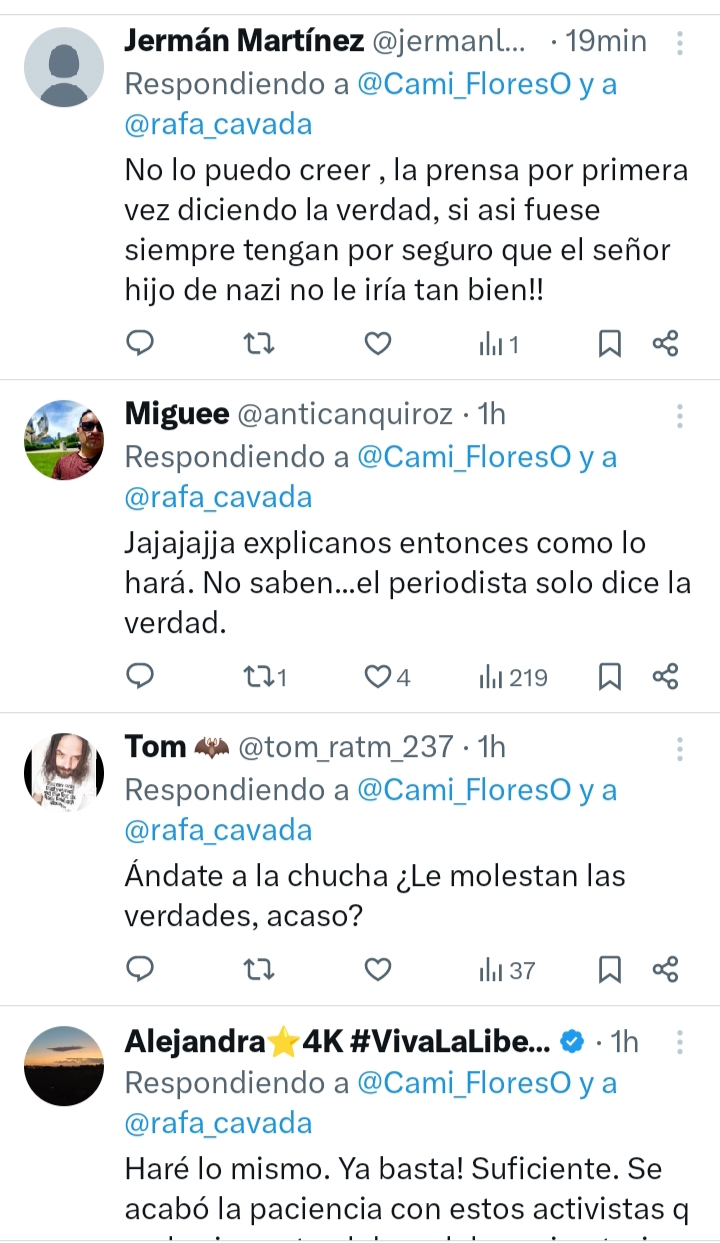Viewport: 720px width, 1243px height.
Task: Reply to Tom's tweet
Action: coord(141,969)
